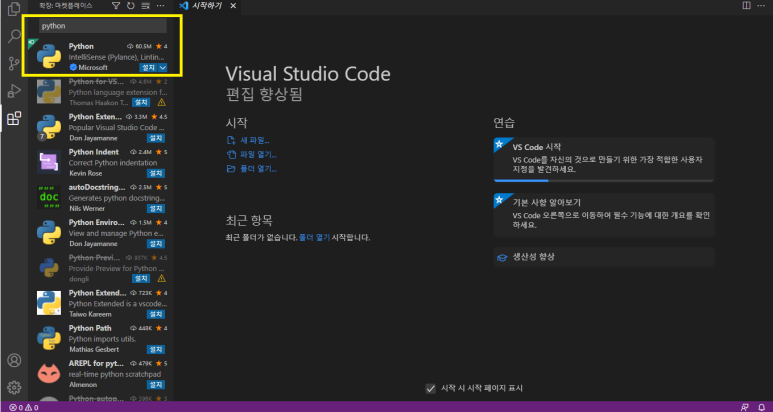Screen dimensions: 773x412
Task: Open the extensions panel more actions menu
Action: (x=160, y=6)
